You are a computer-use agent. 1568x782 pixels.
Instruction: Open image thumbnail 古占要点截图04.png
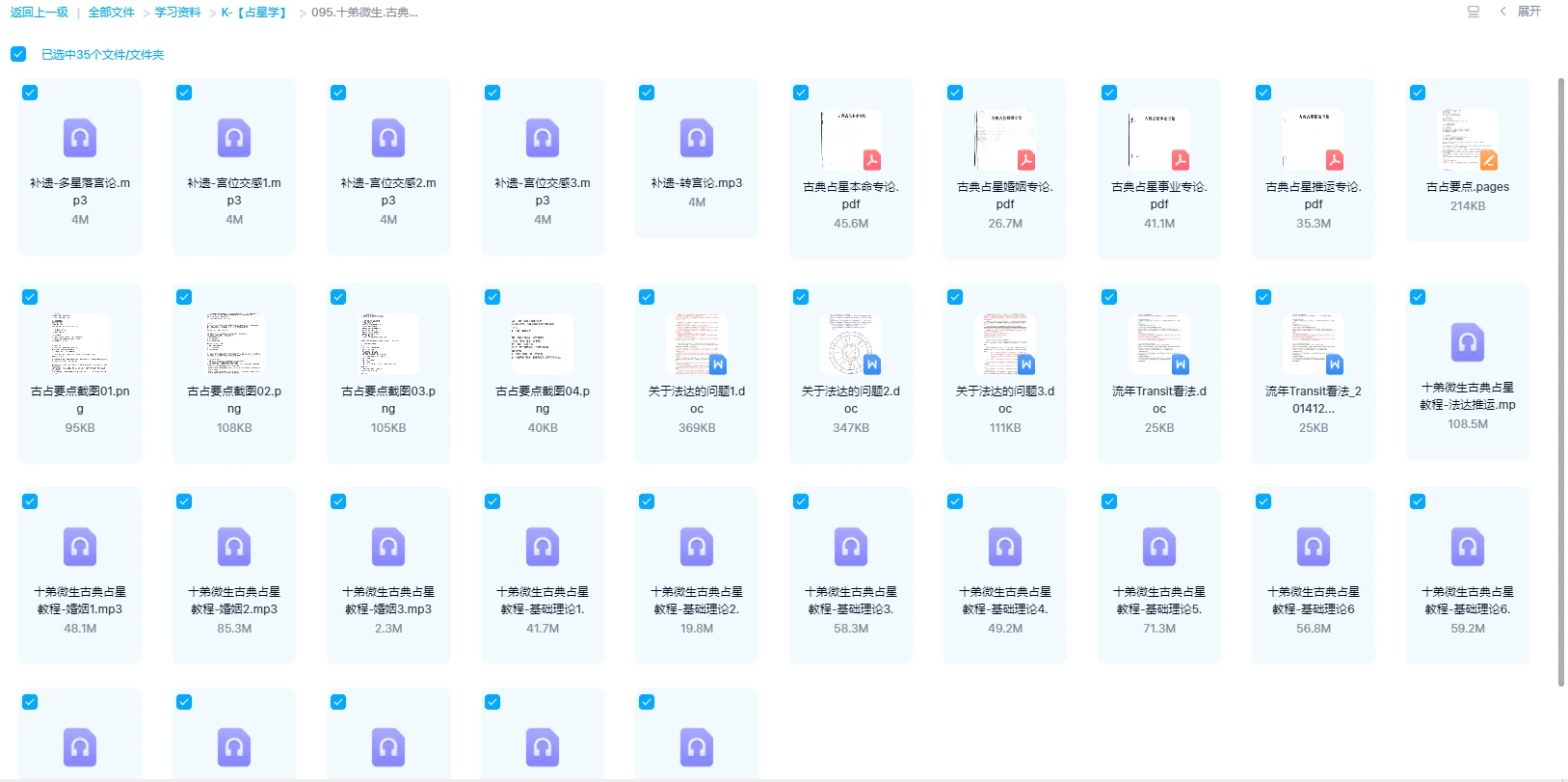pos(543,344)
